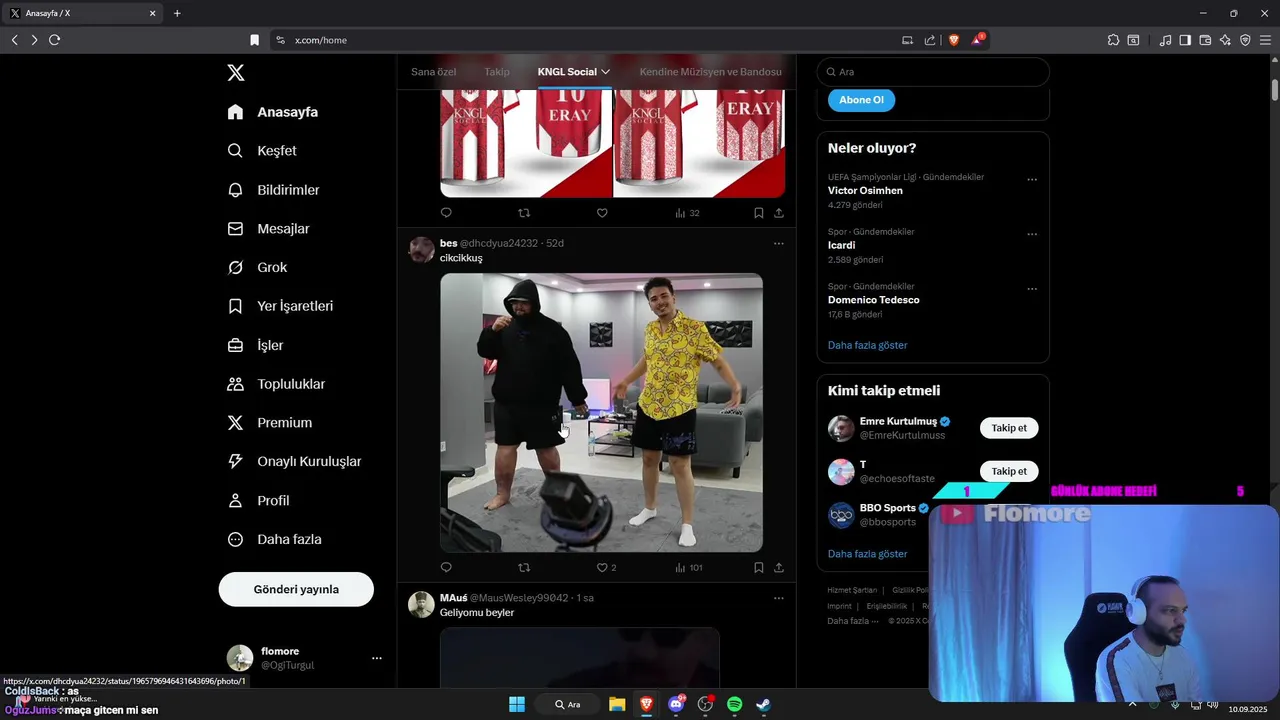Open Onaylı Kuruluşlar page
Screen dimensions: 1280x720
[x=295, y=462]
